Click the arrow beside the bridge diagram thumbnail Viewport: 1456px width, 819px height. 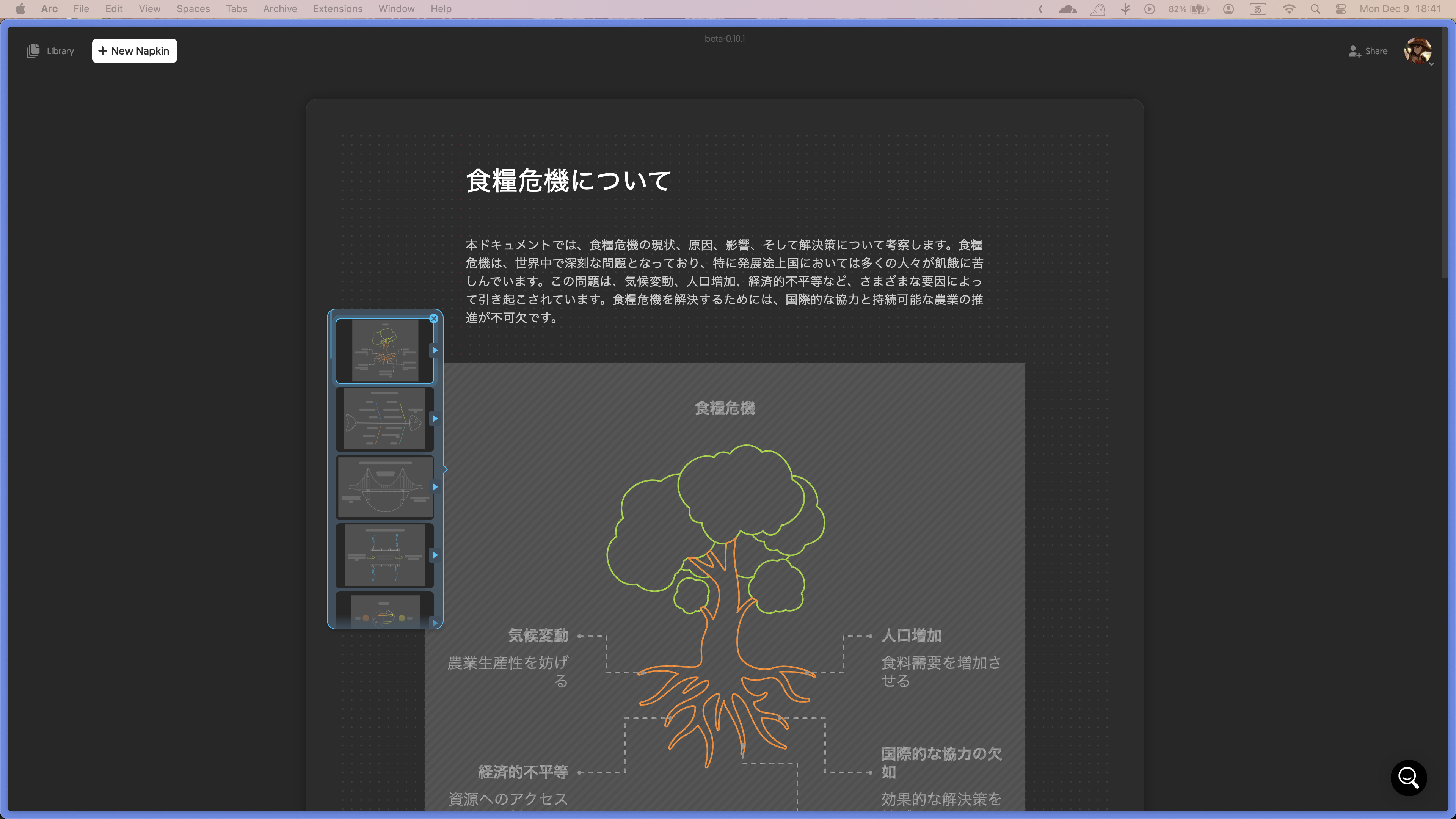pos(435,486)
